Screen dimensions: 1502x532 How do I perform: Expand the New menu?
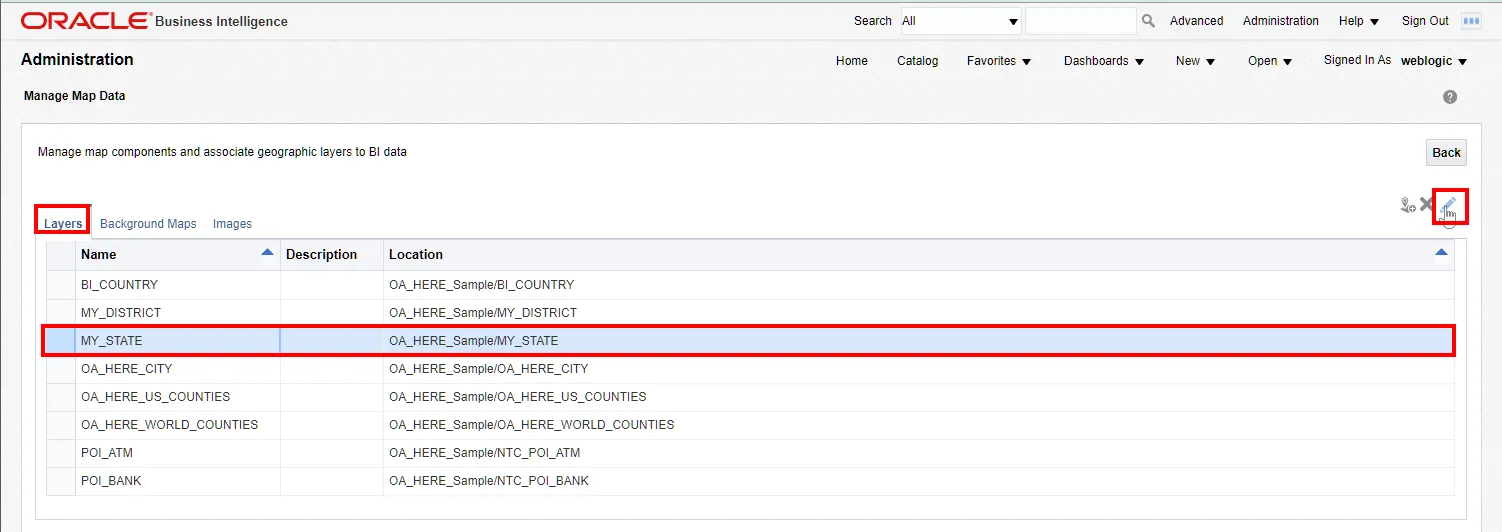pyautogui.click(x=1195, y=61)
